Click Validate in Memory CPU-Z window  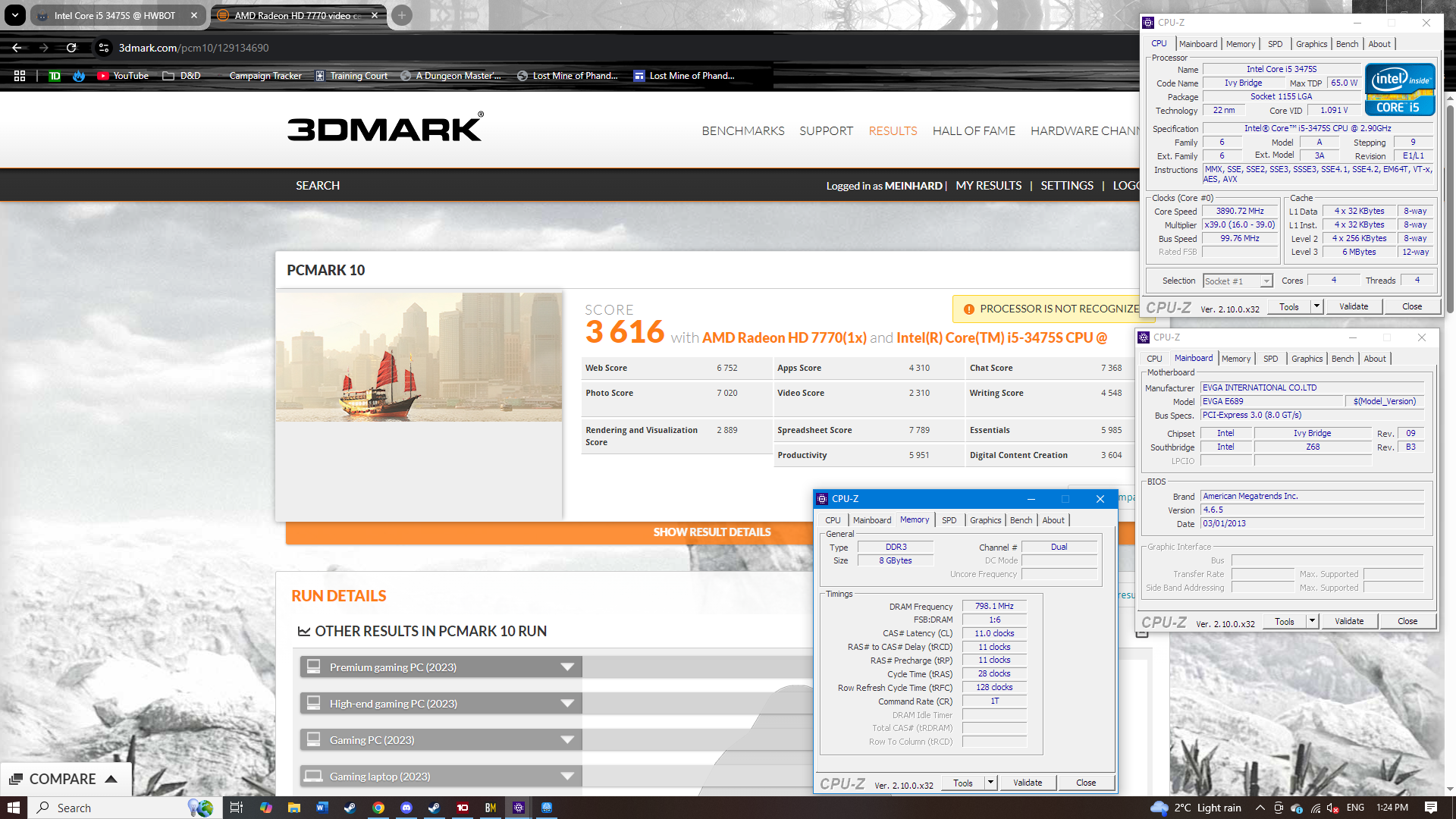click(x=1028, y=783)
